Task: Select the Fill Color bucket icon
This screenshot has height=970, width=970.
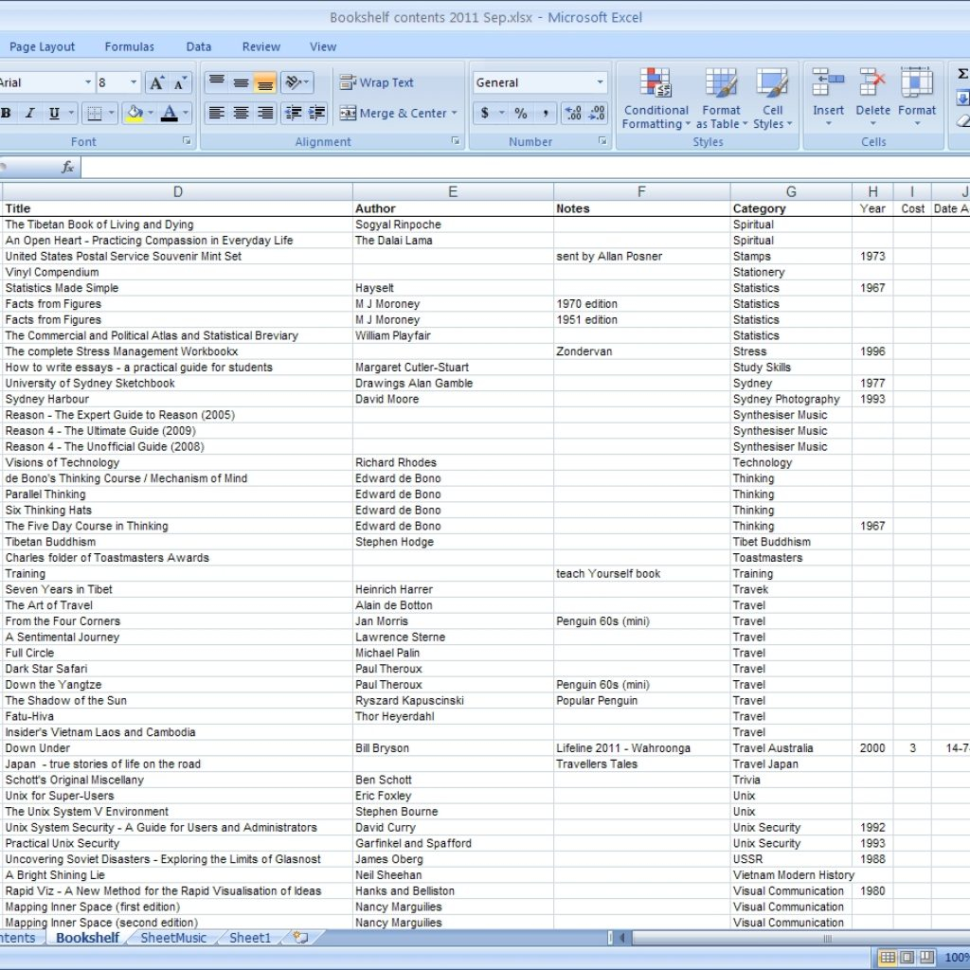Action: click(136, 113)
